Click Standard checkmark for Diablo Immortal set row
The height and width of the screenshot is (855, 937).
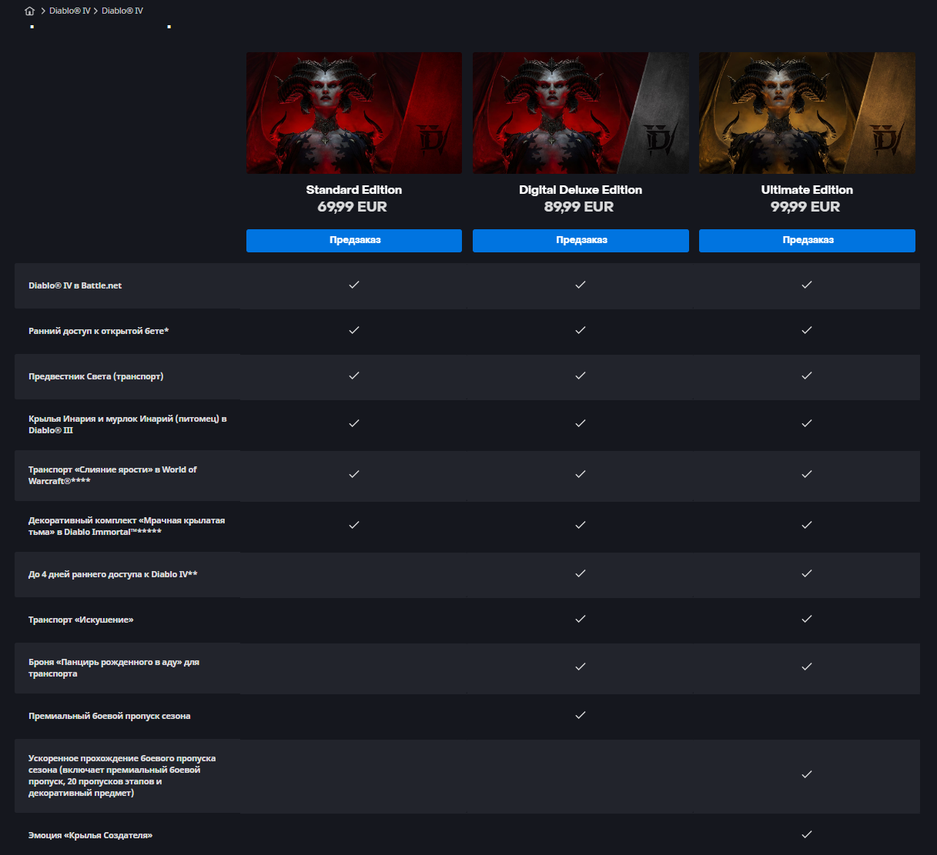[x=354, y=525]
